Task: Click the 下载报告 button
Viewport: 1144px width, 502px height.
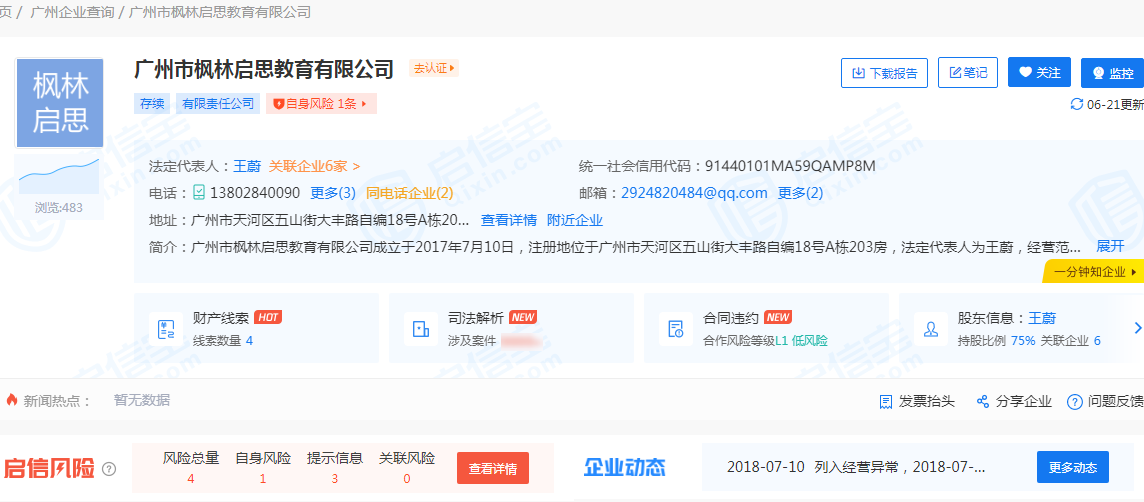Action: [x=884, y=73]
